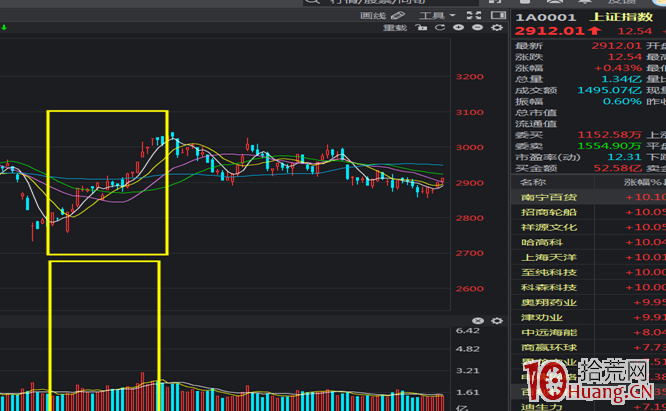Select stock 招商轮船 in the list
666x411 pixels.
pyautogui.click(x=549, y=212)
